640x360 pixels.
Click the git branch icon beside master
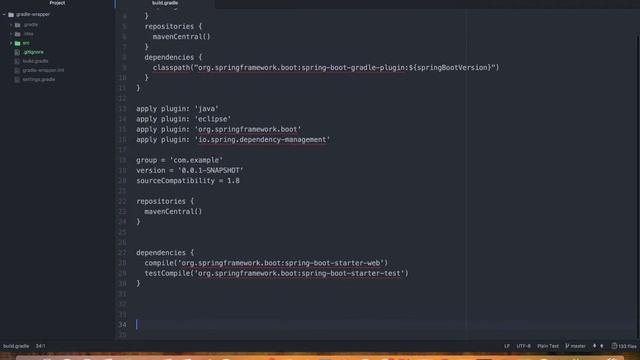click(567, 346)
